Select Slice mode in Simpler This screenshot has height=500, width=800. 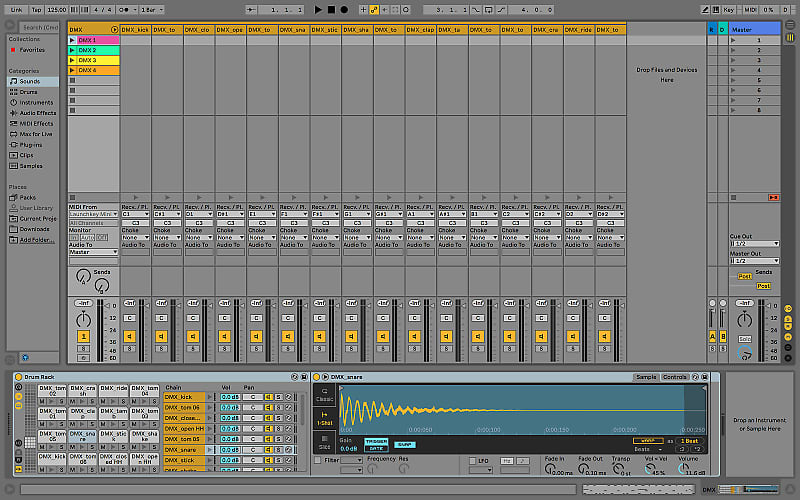click(324, 444)
